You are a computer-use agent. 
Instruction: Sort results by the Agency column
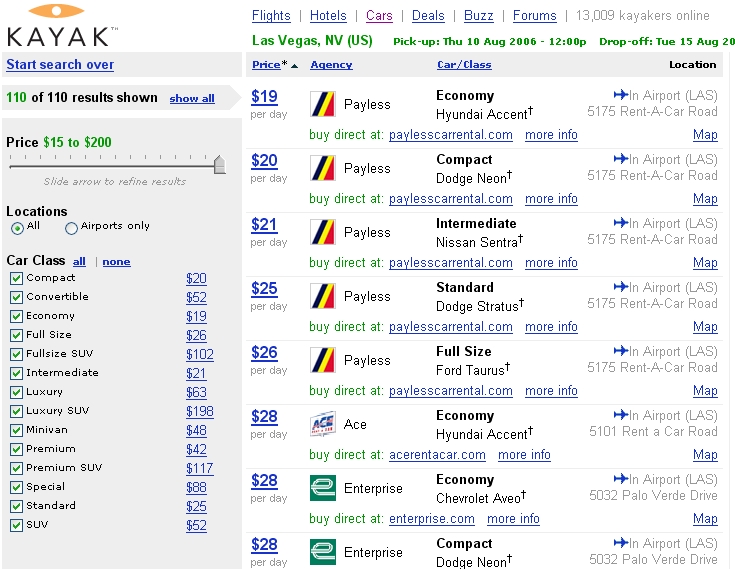[331, 65]
